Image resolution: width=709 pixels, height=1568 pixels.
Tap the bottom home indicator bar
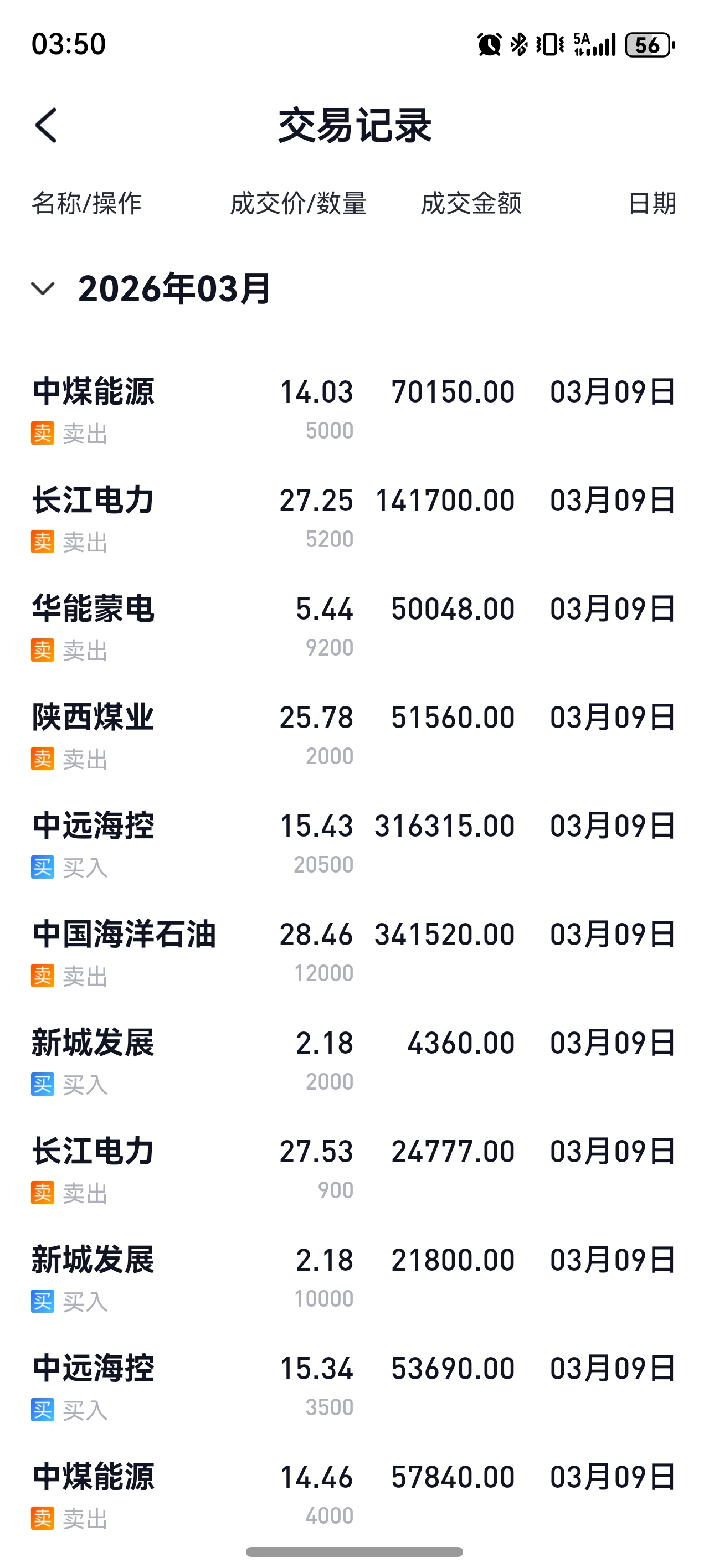pyautogui.click(x=354, y=1551)
